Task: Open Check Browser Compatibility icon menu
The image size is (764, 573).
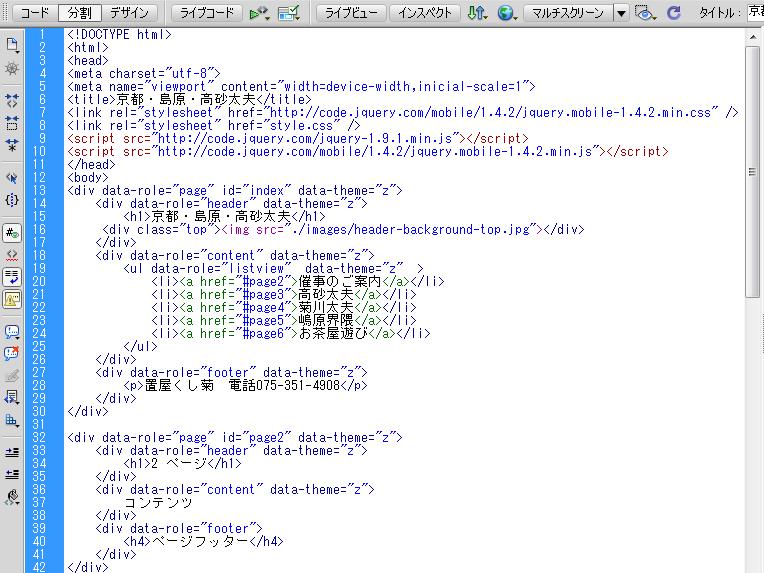Action: click(288, 13)
